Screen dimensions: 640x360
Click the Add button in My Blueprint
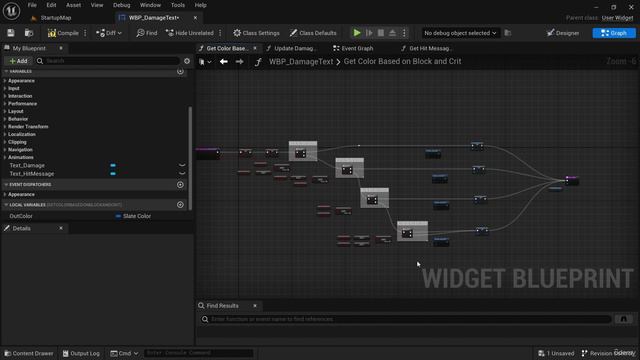[x=18, y=61]
